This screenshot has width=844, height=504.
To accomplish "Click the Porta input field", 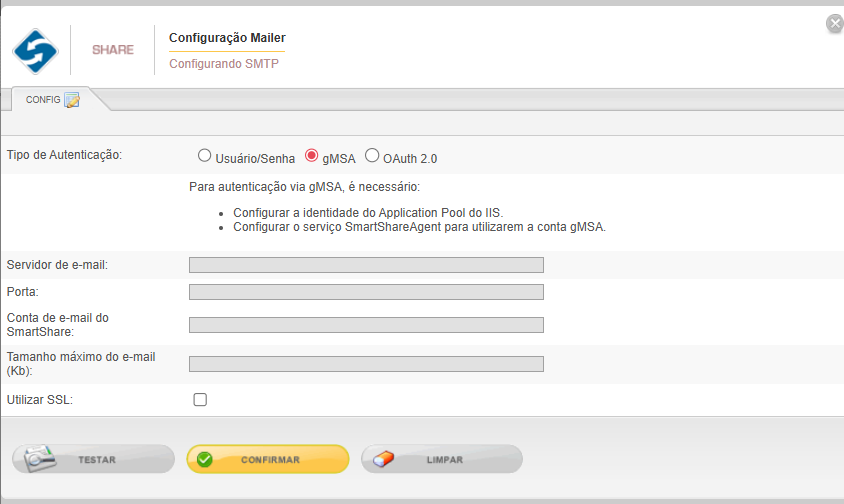I will (366, 292).
